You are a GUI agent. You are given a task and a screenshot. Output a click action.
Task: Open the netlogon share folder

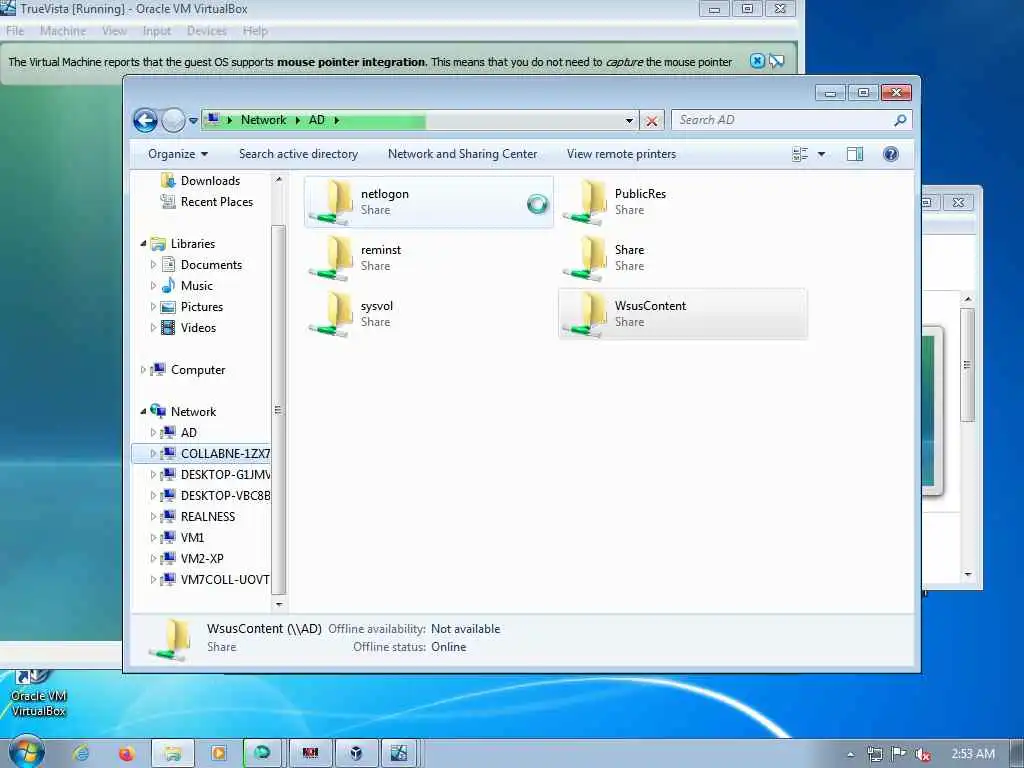[428, 202]
